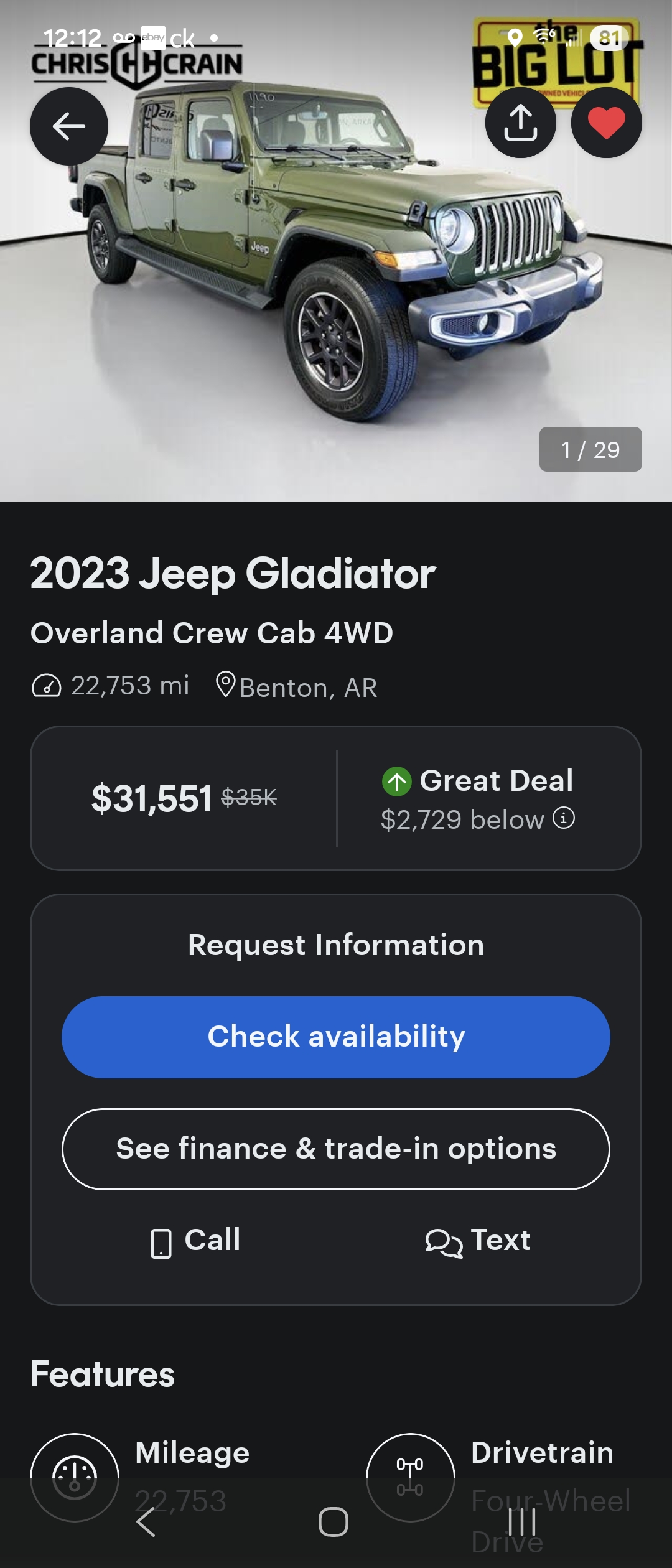This screenshot has height=1568, width=672.
Task: Call the dealer
Action: [196, 1240]
